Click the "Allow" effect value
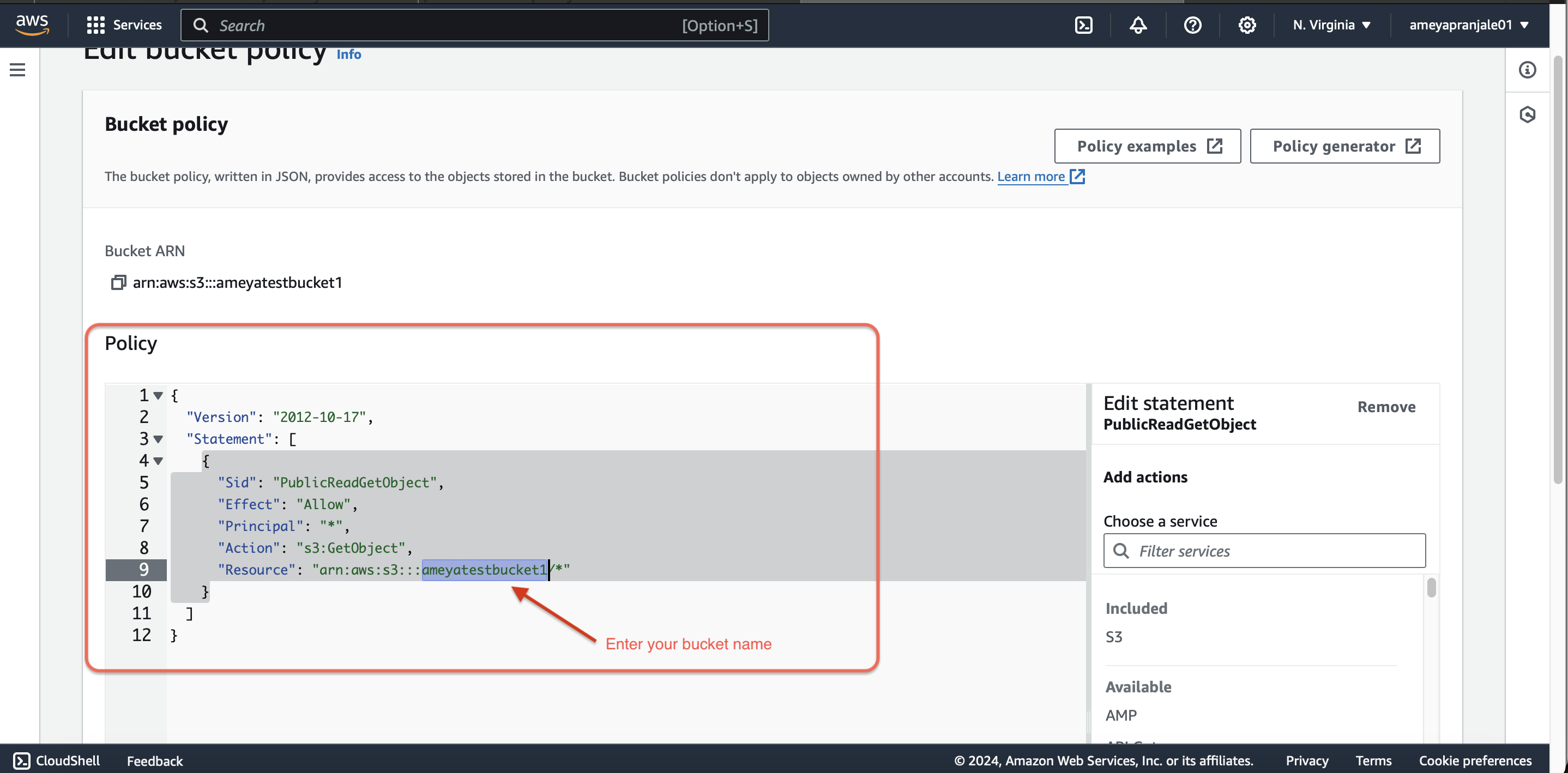This screenshot has height=773, width=1568. (x=324, y=505)
